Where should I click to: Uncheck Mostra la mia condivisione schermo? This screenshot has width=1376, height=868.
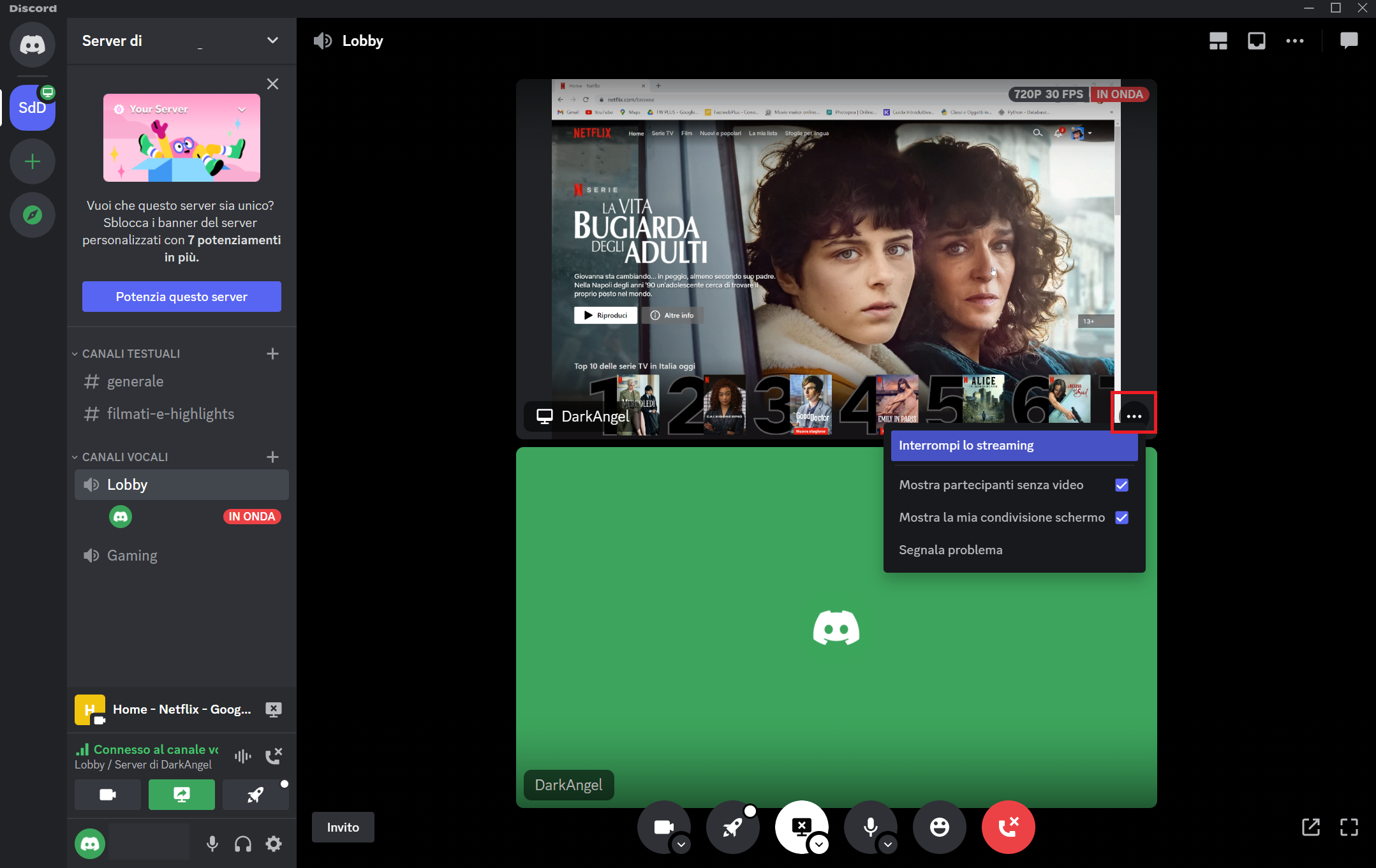pos(1122,518)
